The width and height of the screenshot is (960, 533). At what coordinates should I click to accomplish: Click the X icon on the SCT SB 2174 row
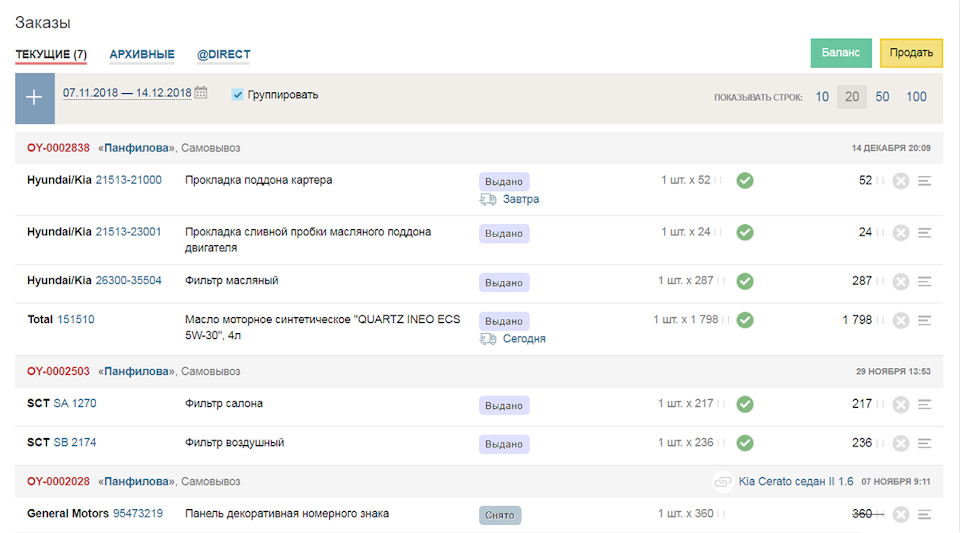coord(901,443)
